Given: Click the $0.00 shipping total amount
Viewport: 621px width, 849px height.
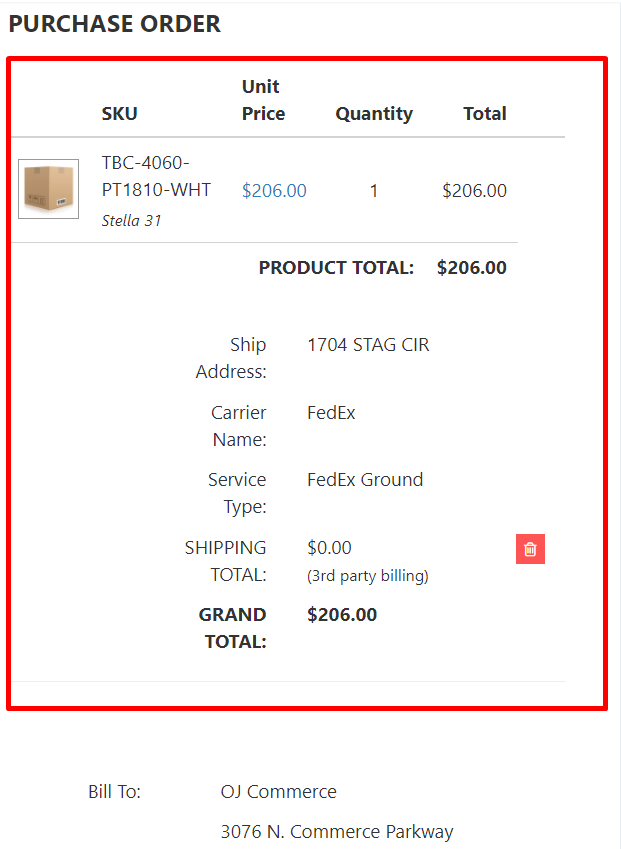Looking at the screenshot, I should click(x=329, y=548).
